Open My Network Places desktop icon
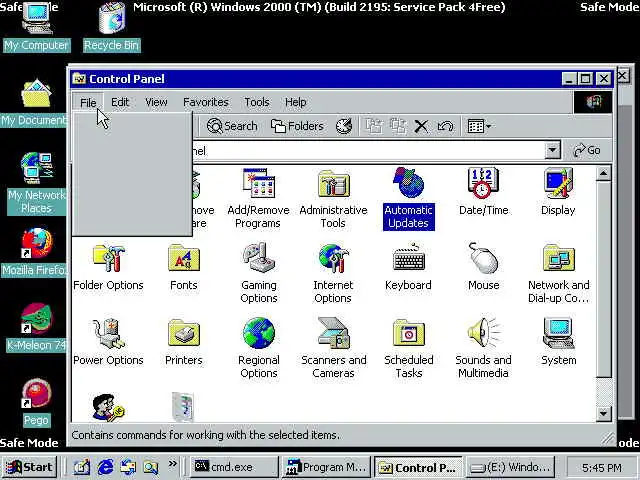 click(36, 184)
